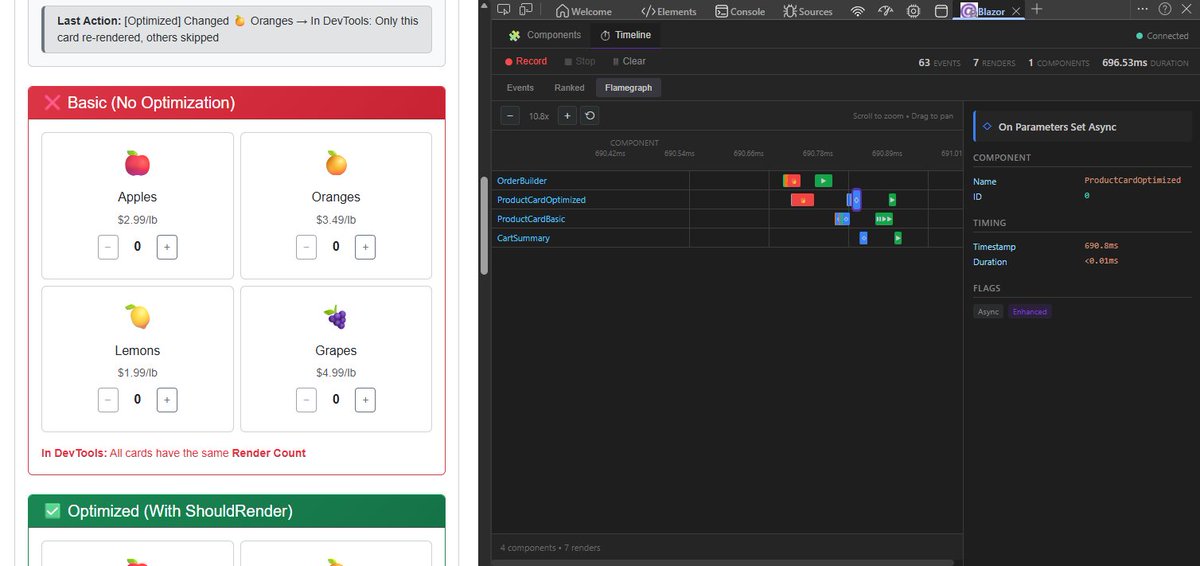Click the Enhanced flag badge
Image resolution: width=1200 pixels, height=566 pixels.
coord(1029,312)
